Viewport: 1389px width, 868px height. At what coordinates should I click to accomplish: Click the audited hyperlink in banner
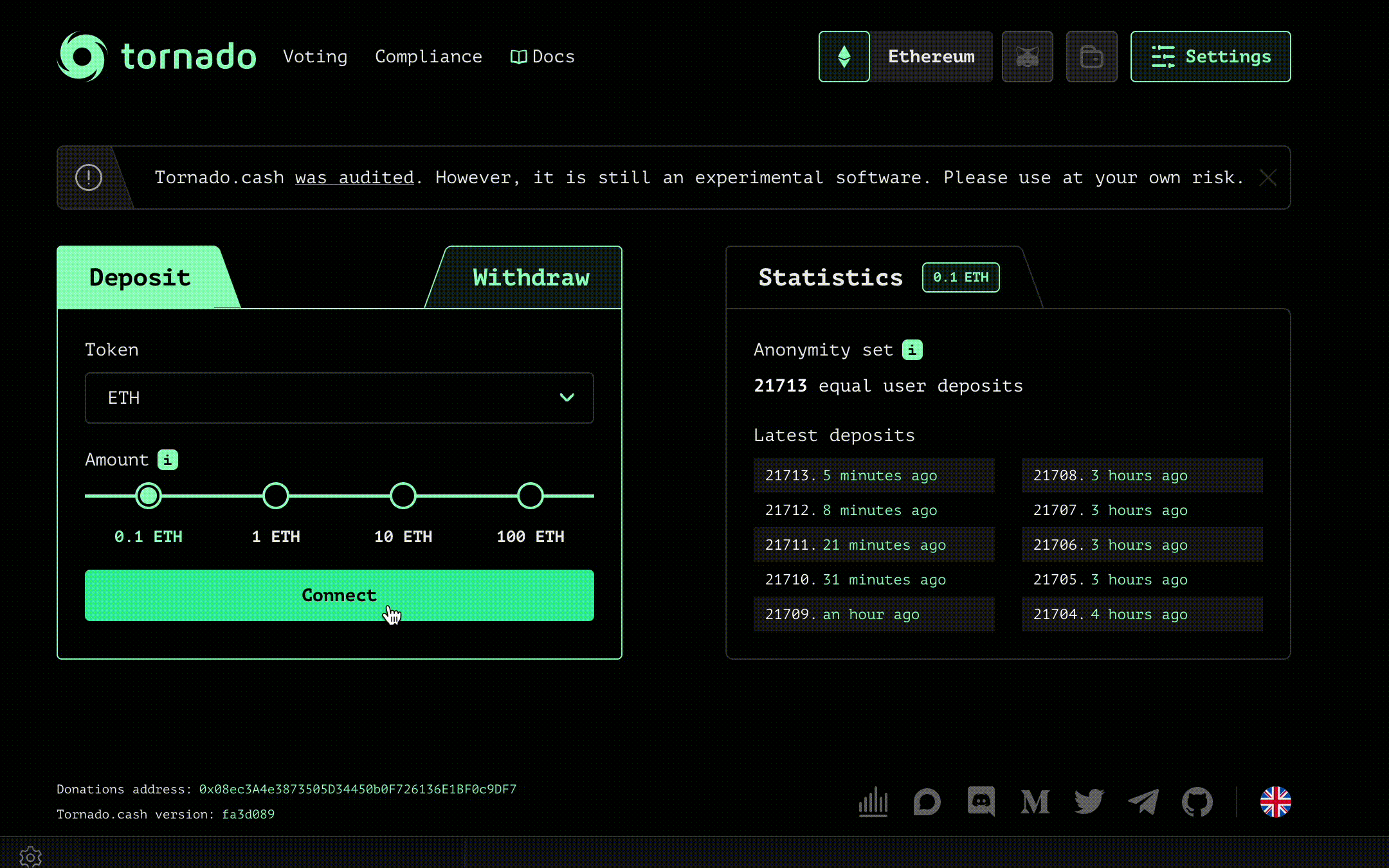pyautogui.click(x=354, y=177)
